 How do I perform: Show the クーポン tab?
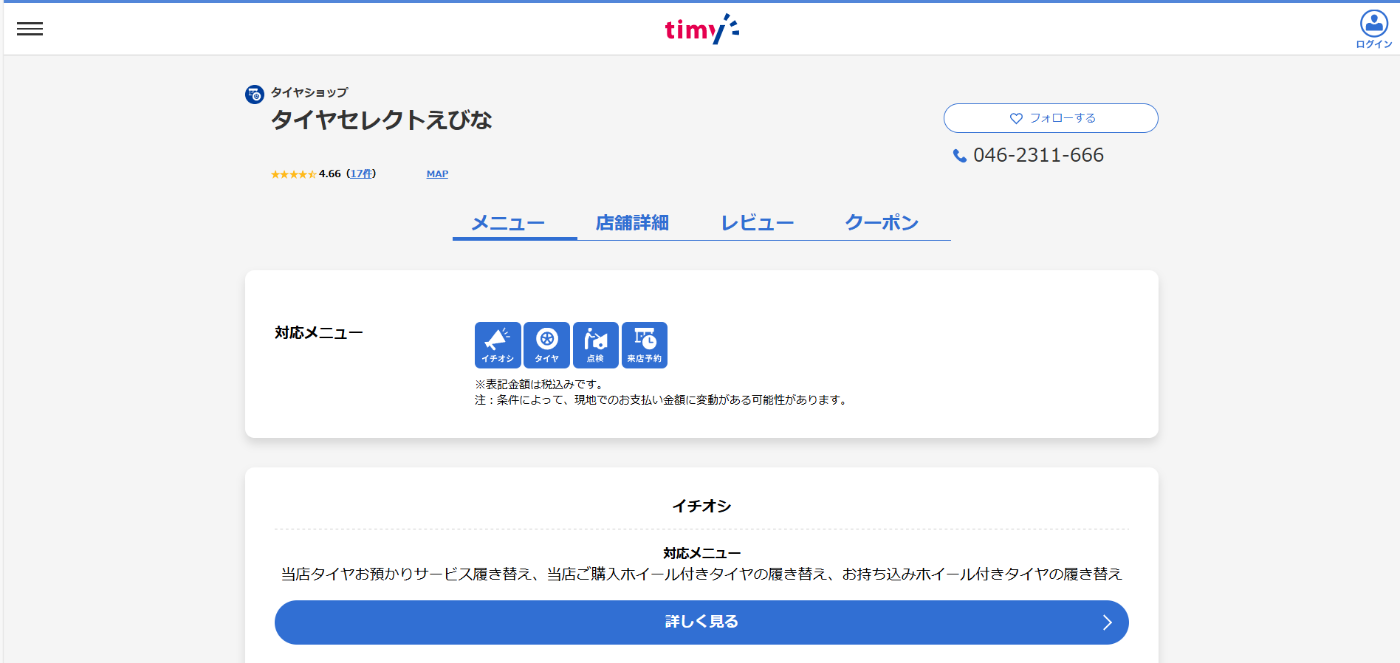pyautogui.click(x=881, y=223)
